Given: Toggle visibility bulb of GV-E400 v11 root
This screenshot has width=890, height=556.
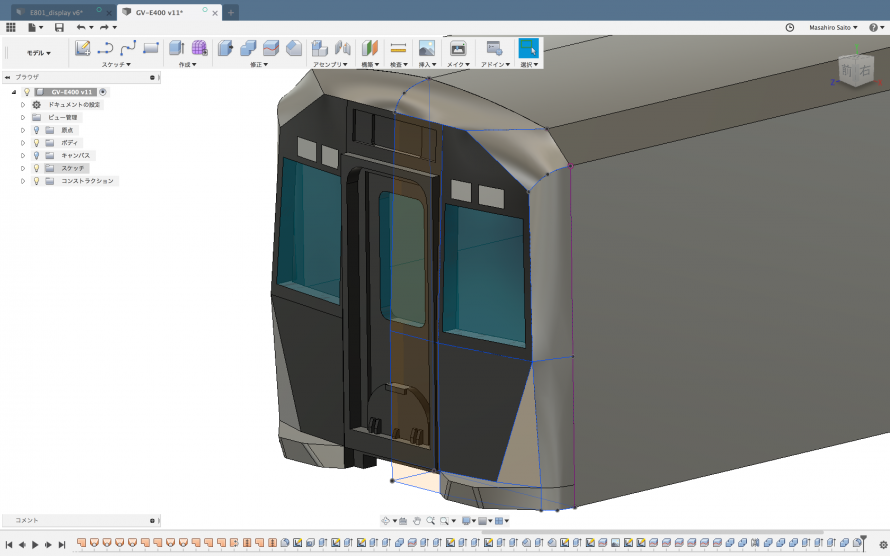Looking at the screenshot, I should [27, 92].
